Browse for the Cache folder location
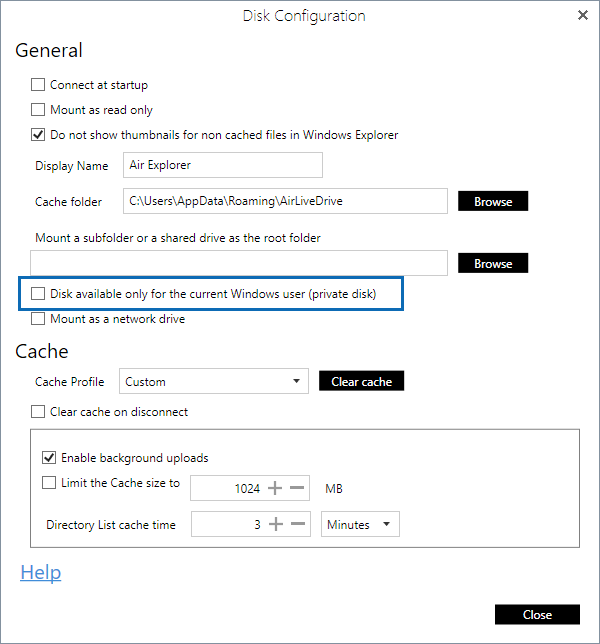Image resolution: width=600 pixels, height=644 pixels. tap(493, 201)
